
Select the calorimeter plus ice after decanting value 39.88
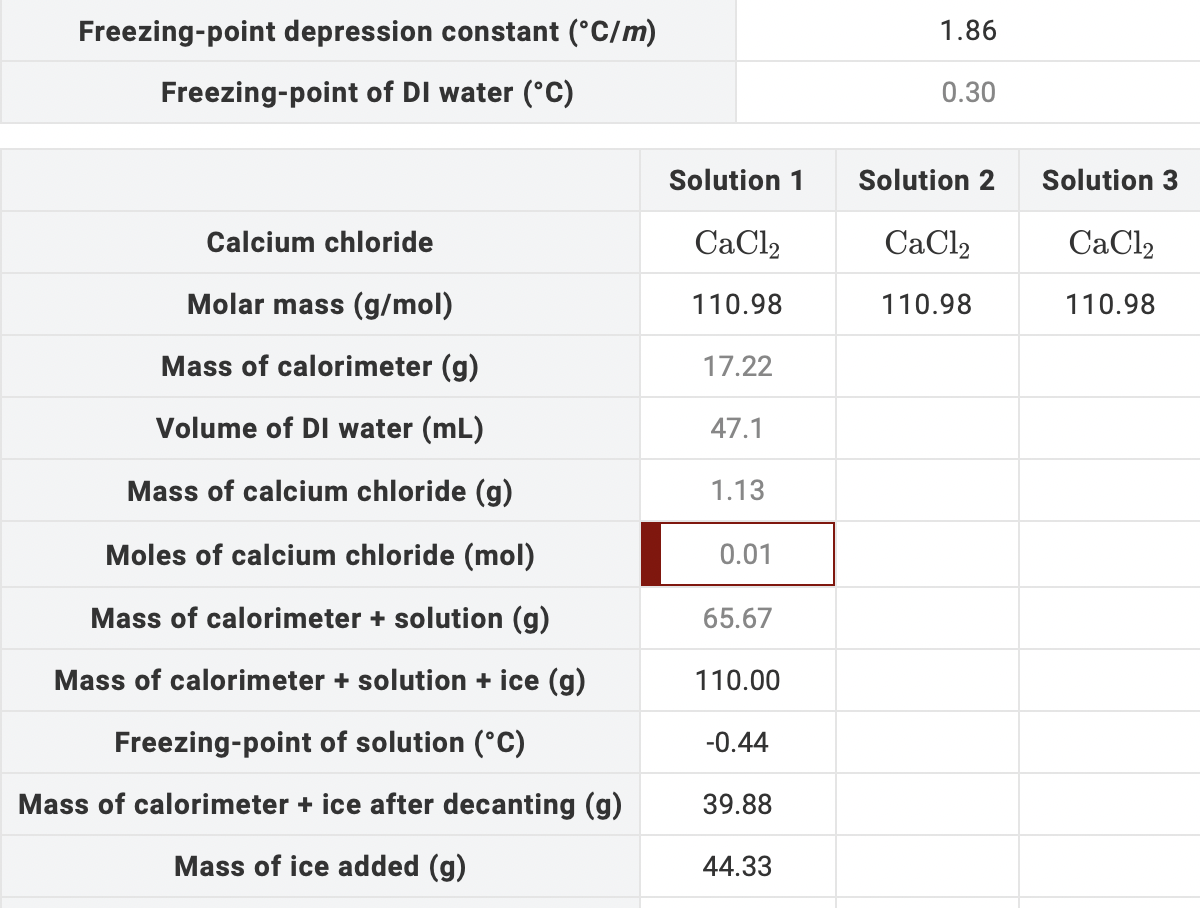coord(737,804)
